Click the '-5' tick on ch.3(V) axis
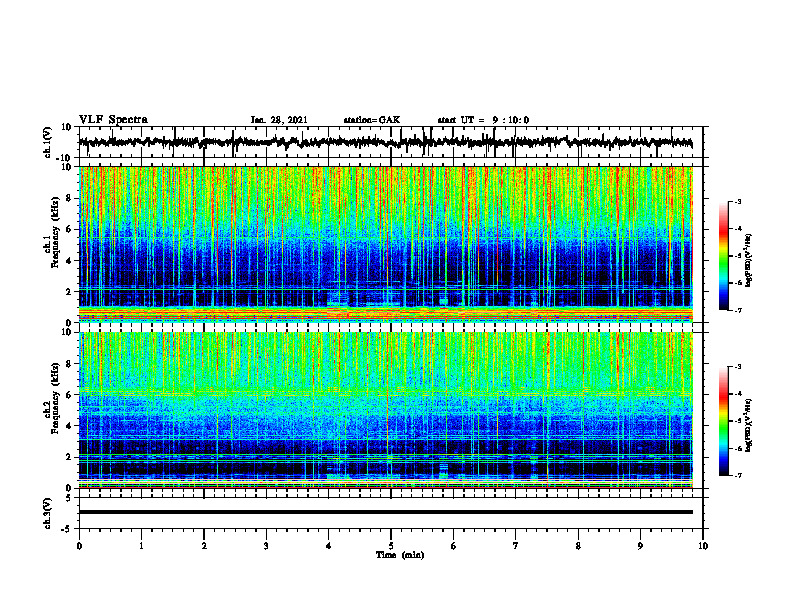The image size is (792, 612). (68, 529)
